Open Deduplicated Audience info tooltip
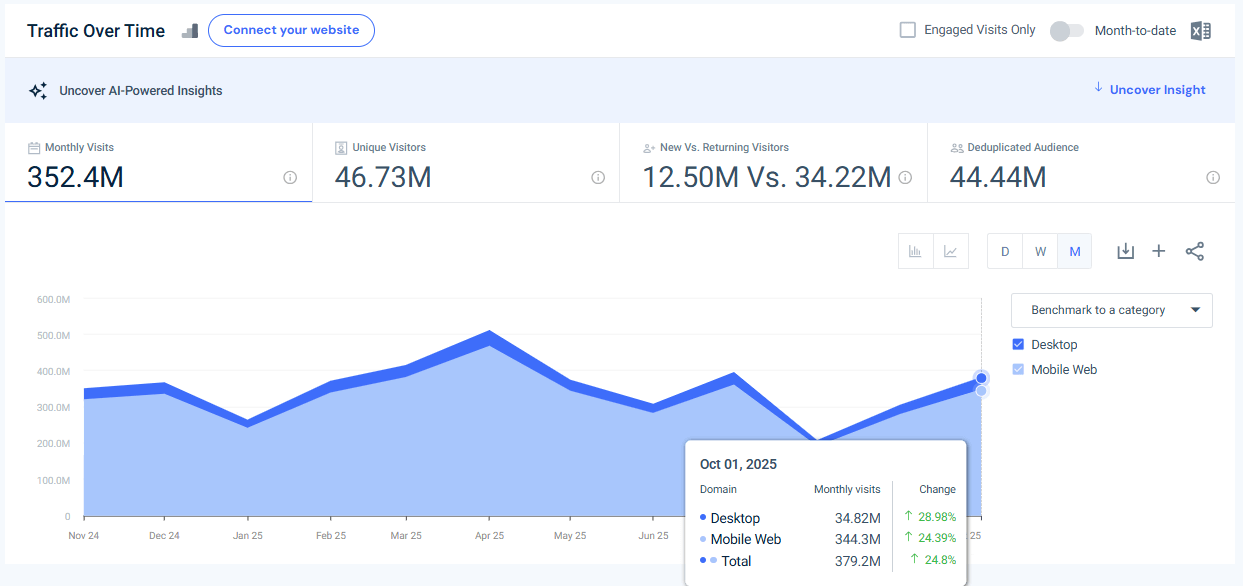 (1212, 177)
